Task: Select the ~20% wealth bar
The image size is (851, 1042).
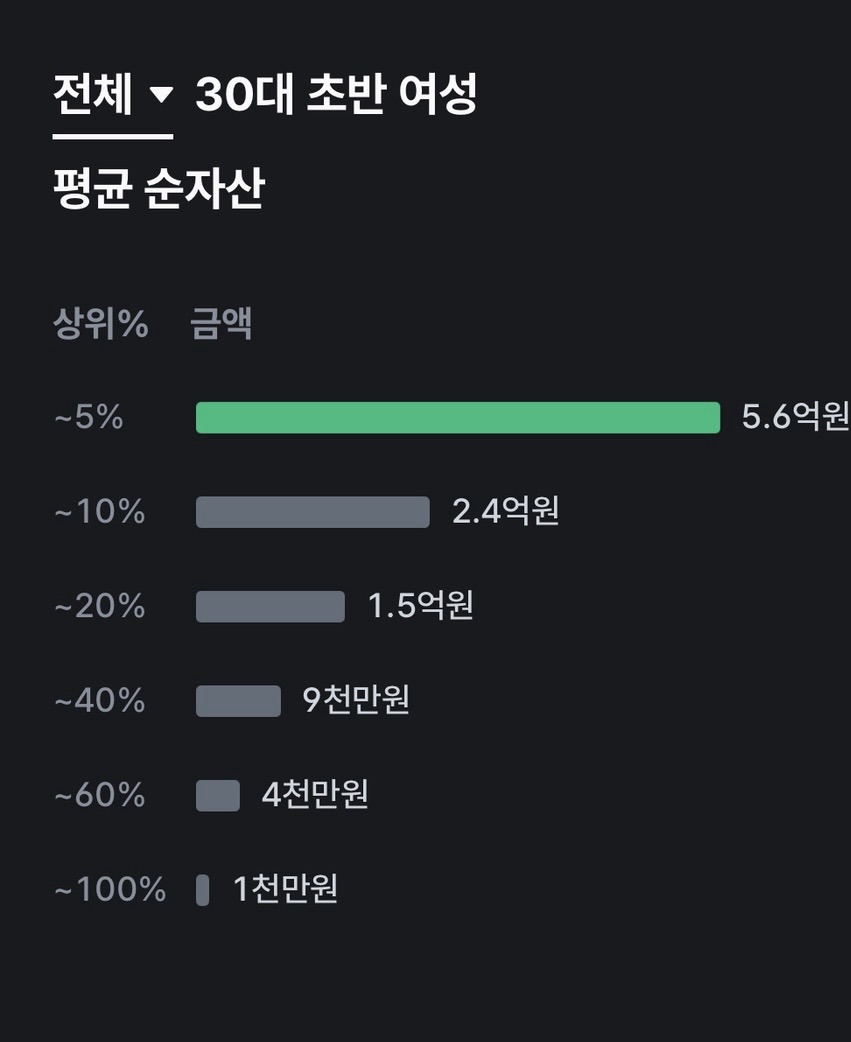Action: 270,606
